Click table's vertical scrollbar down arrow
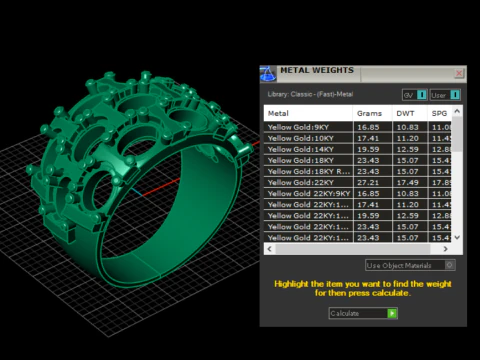 click(x=457, y=237)
